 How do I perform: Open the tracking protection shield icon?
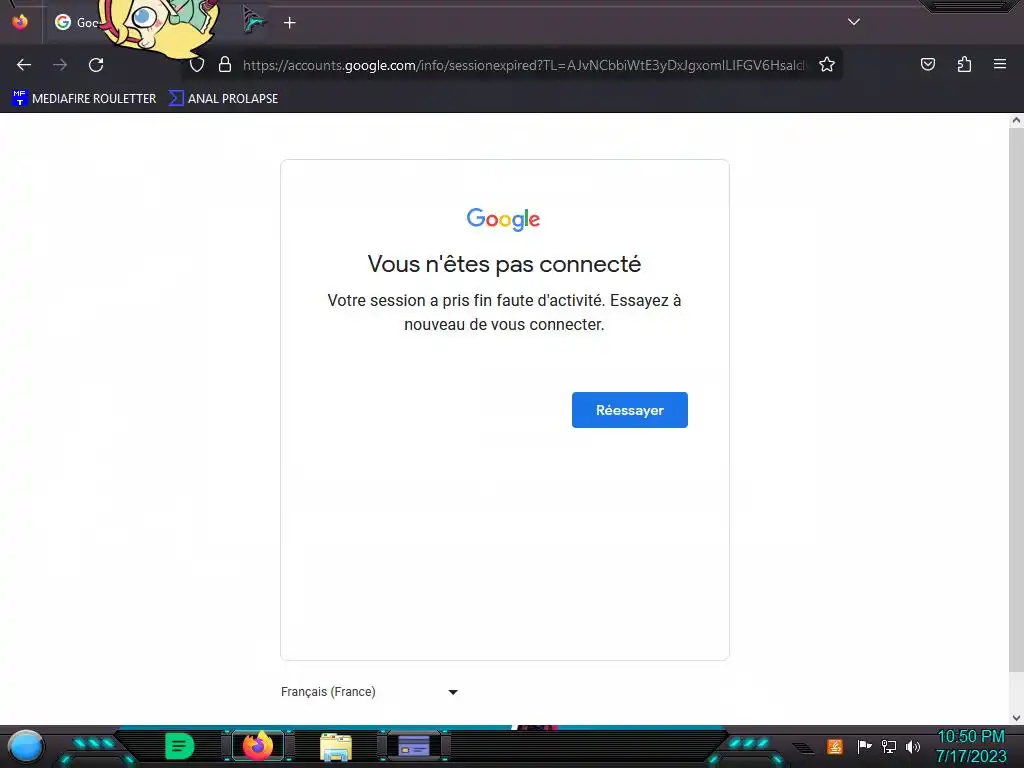197,65
